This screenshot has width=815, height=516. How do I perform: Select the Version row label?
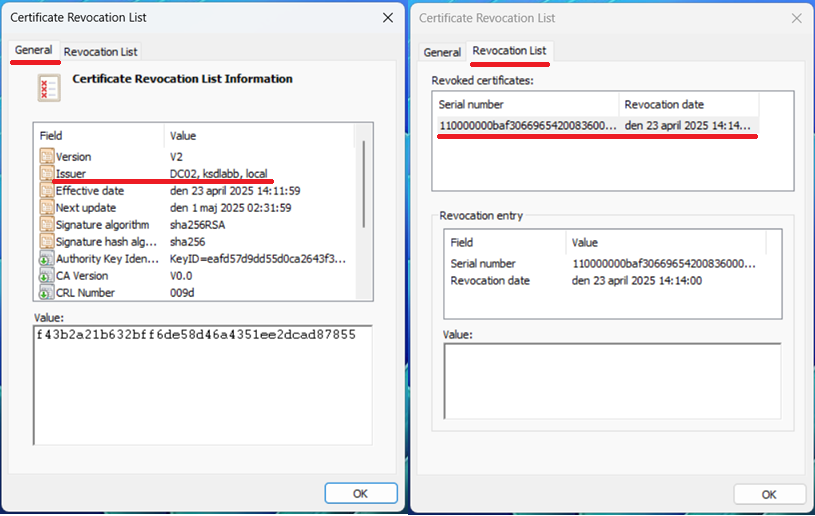point(73,157)
